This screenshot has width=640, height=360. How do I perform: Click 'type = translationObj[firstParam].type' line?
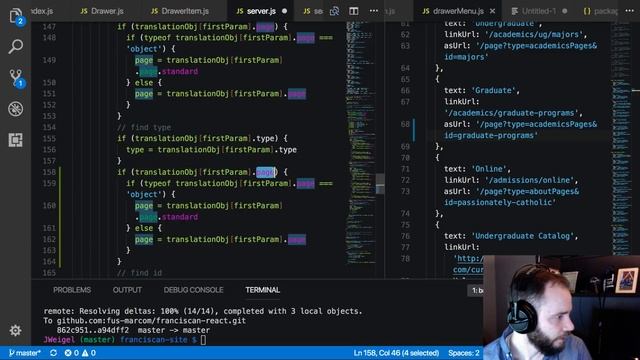tap(211, 150)
